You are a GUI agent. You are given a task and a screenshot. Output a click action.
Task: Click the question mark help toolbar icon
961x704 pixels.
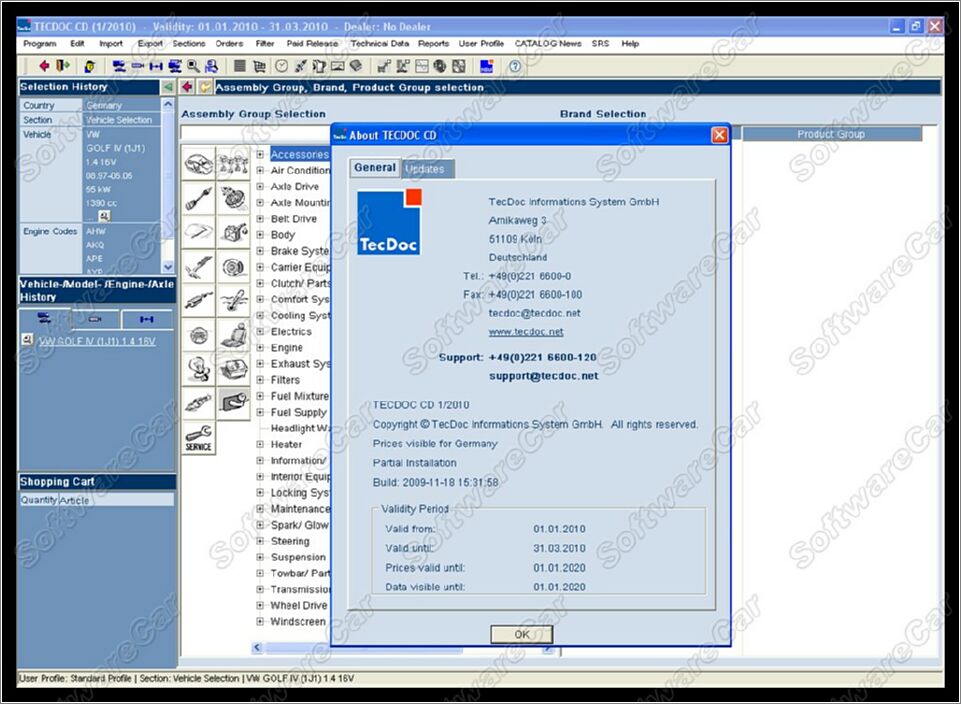pyautogui.click(x=515, y=66)
